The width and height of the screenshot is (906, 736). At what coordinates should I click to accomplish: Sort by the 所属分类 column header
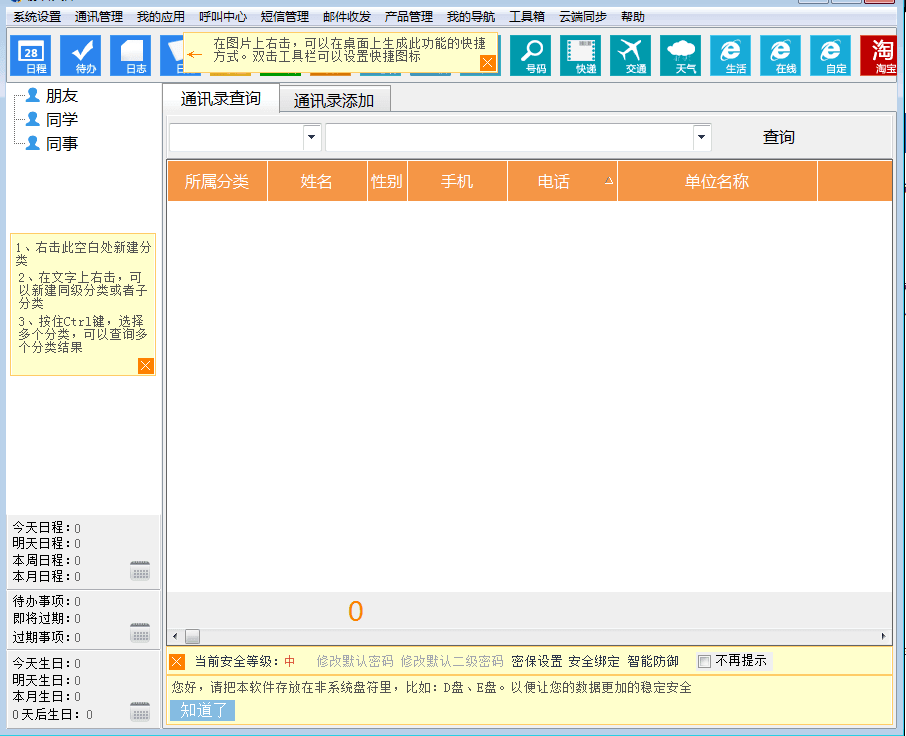(217, 181)
